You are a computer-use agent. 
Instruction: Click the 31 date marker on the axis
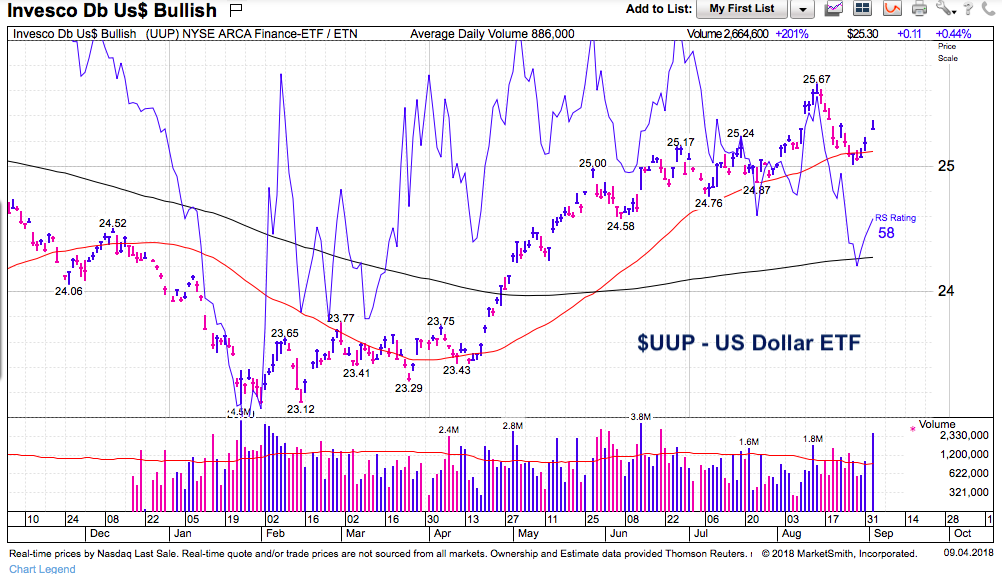[873, 519]
